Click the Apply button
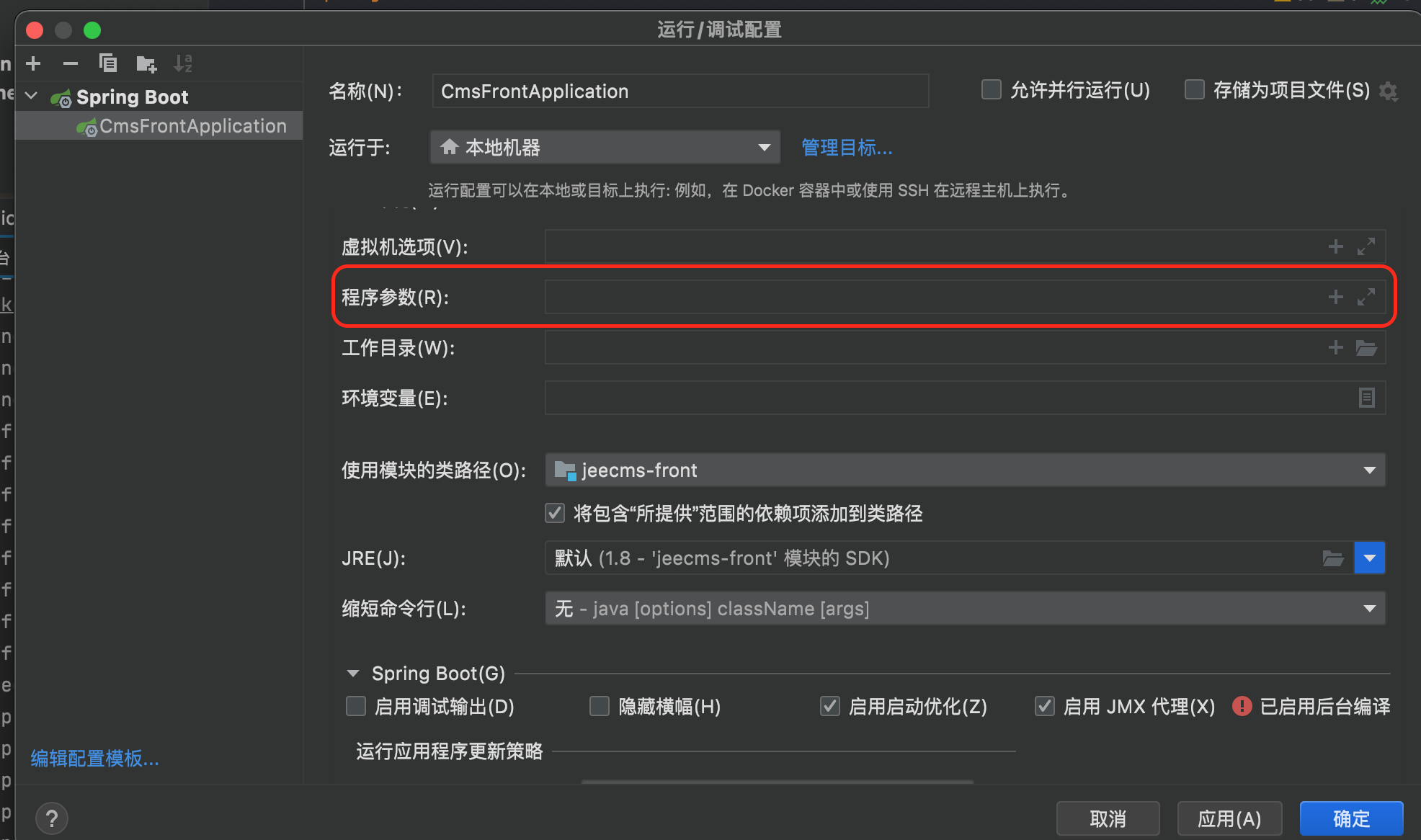Image resolution: width=1421 pixels, height=840 pixels. 1229,818
